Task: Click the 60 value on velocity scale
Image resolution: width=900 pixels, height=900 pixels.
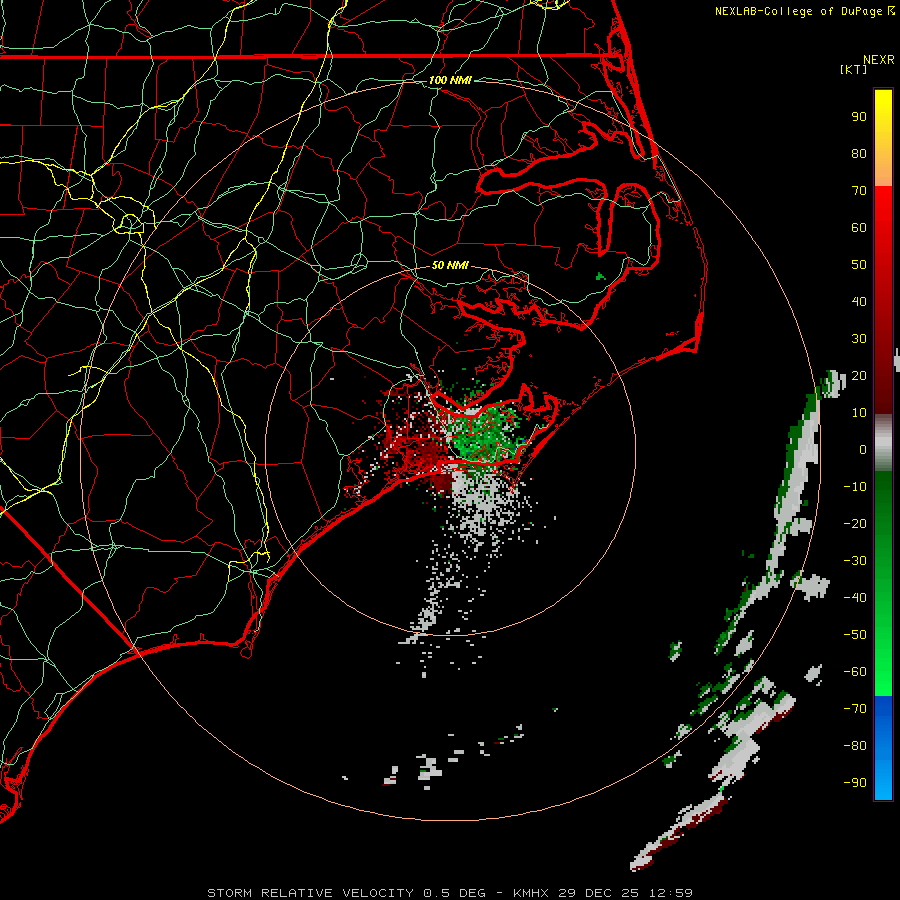Action: (x=859, y=228)
